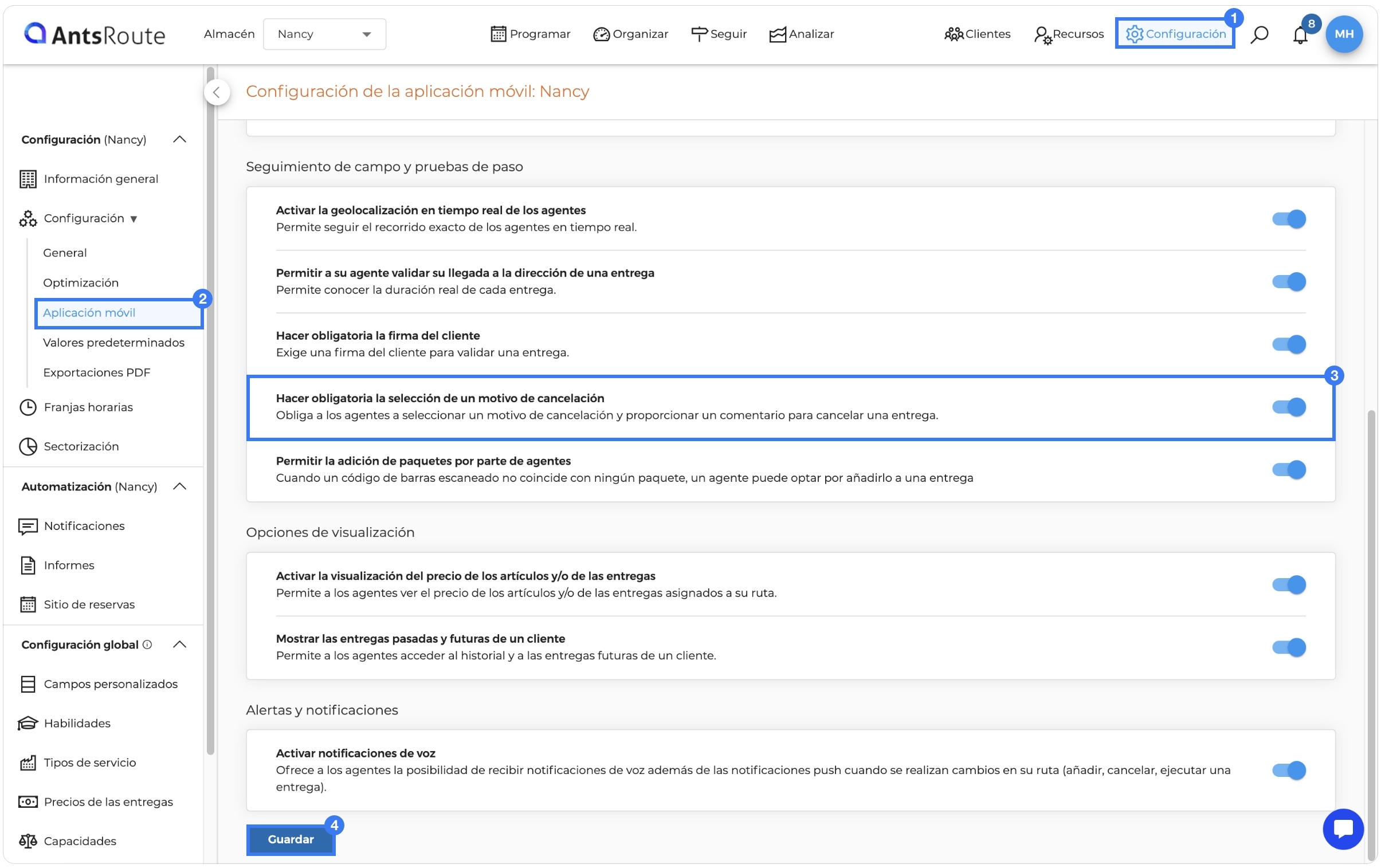The image size is (1381, 868).
Task: Open Exportaciones PDF link
Action: coord(96,372)
